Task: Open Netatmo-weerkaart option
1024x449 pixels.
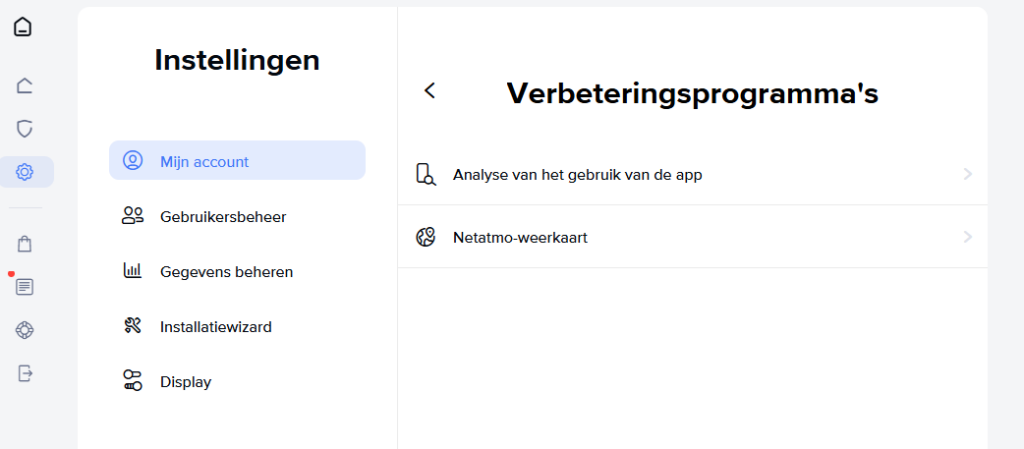Action: click(520, 237)
